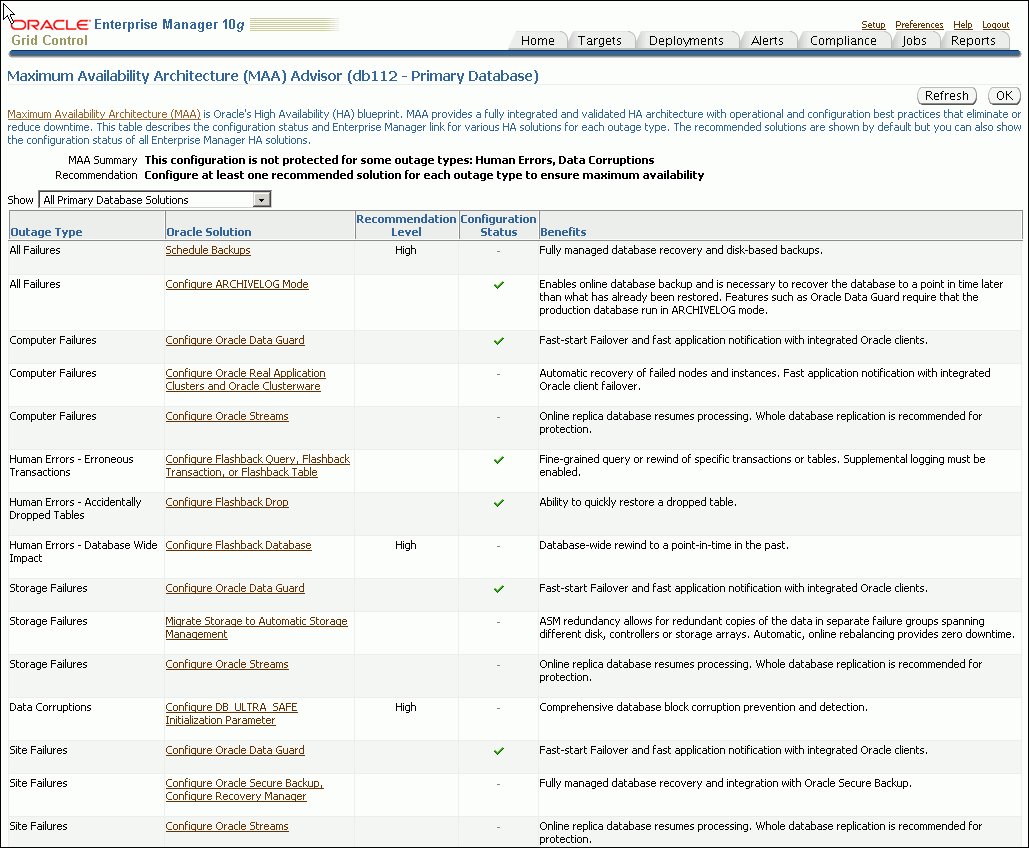Click checkmark for Flashback Query row
The height and width of the screenshot is (848, 1029).
coord(499,460)
